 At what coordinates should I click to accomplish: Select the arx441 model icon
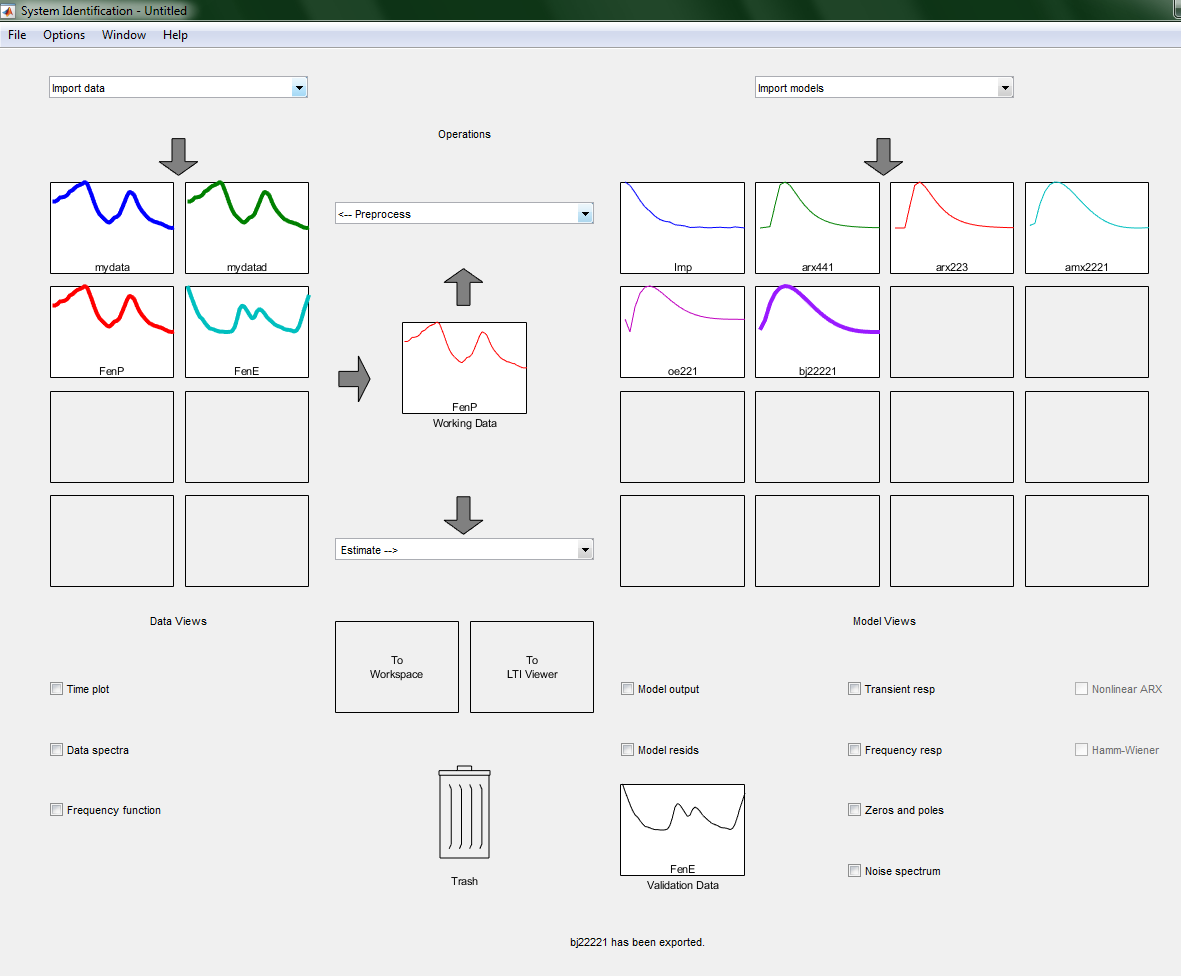[x=817, y=227]
